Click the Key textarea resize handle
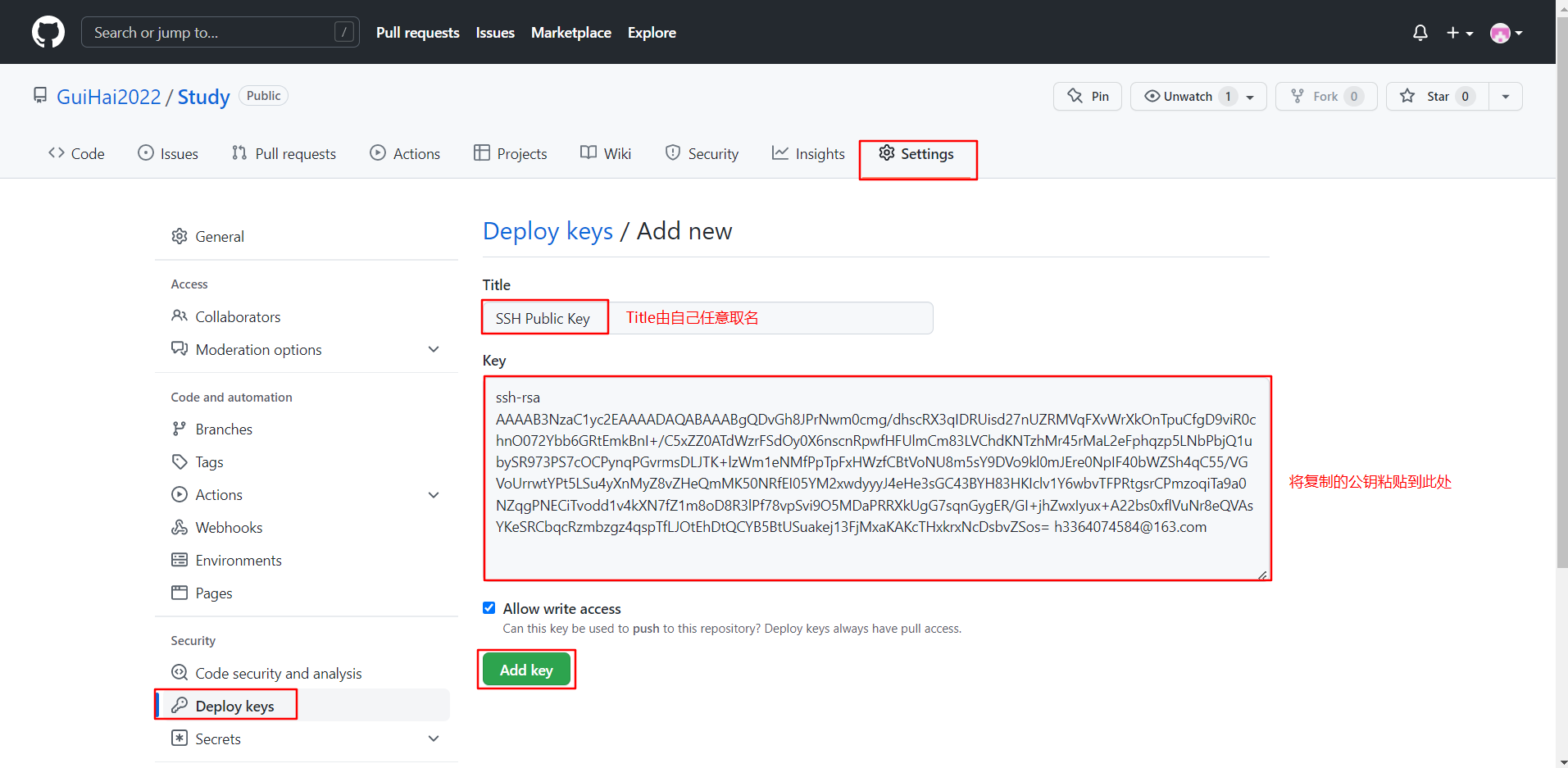The width and height of the screenshot is (1568, 768). (1263, 575)
